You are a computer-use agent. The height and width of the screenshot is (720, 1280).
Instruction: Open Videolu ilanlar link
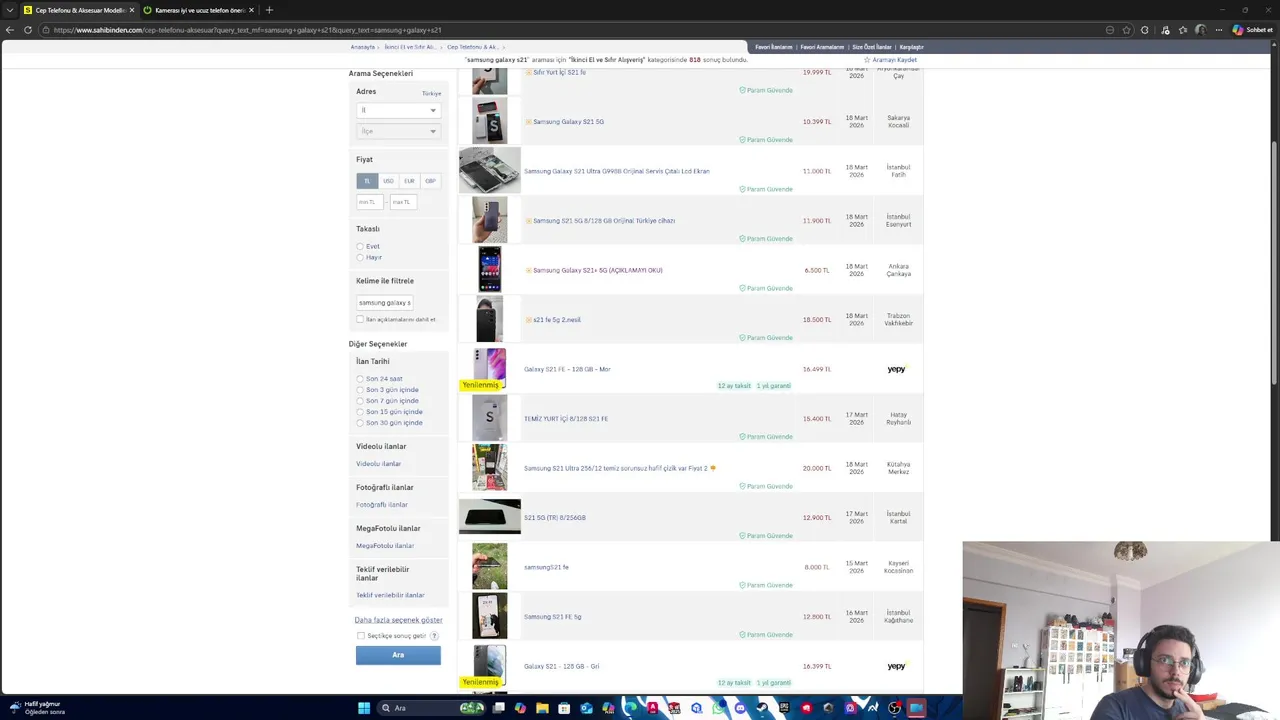(378, 464)
